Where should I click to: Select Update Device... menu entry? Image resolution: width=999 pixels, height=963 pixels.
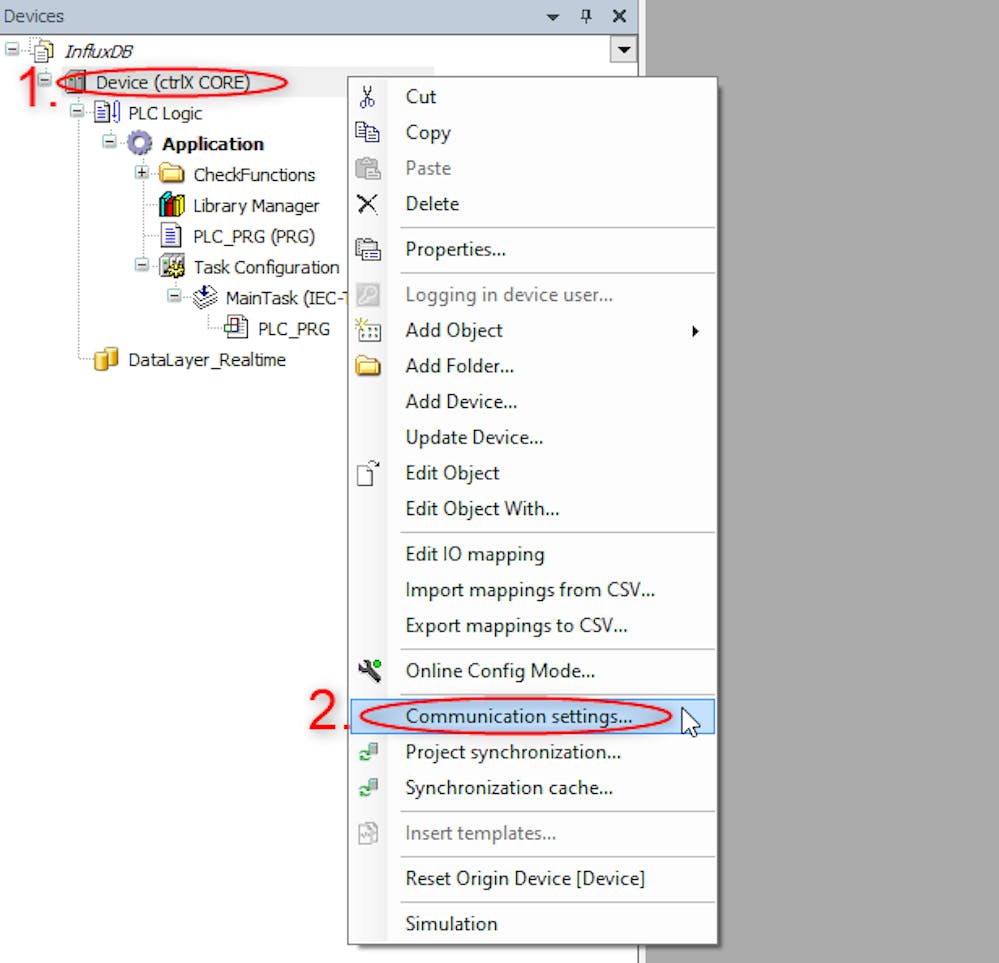[x=532, y=437]
